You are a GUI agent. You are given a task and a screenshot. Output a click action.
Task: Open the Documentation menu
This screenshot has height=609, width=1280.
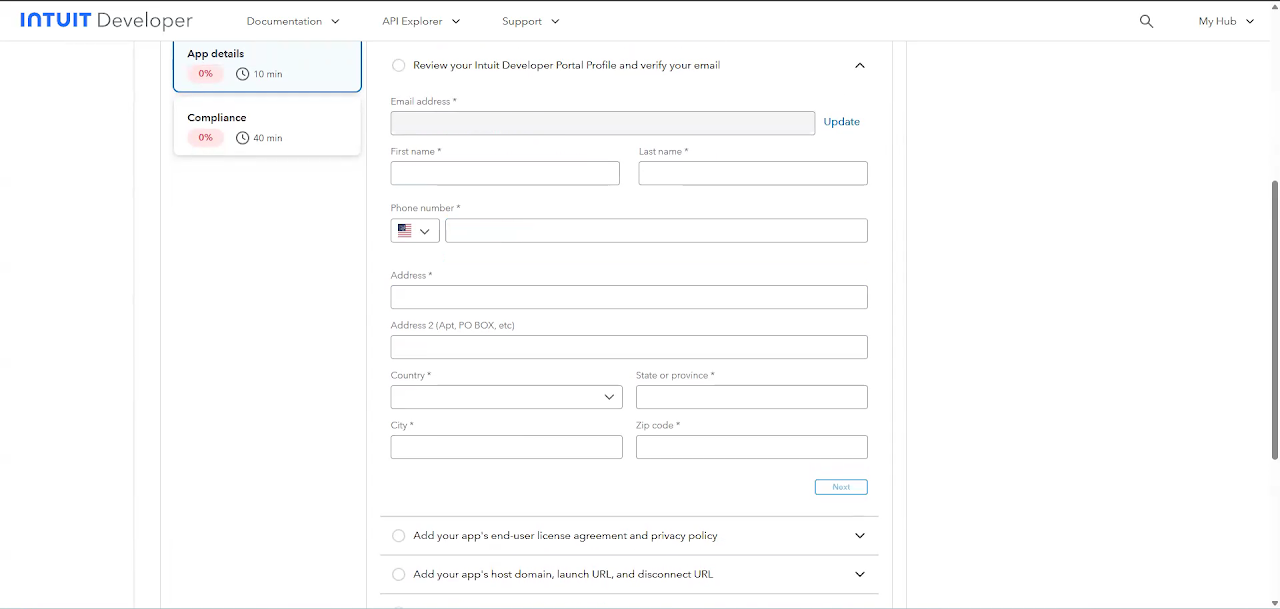pos(293,21)
